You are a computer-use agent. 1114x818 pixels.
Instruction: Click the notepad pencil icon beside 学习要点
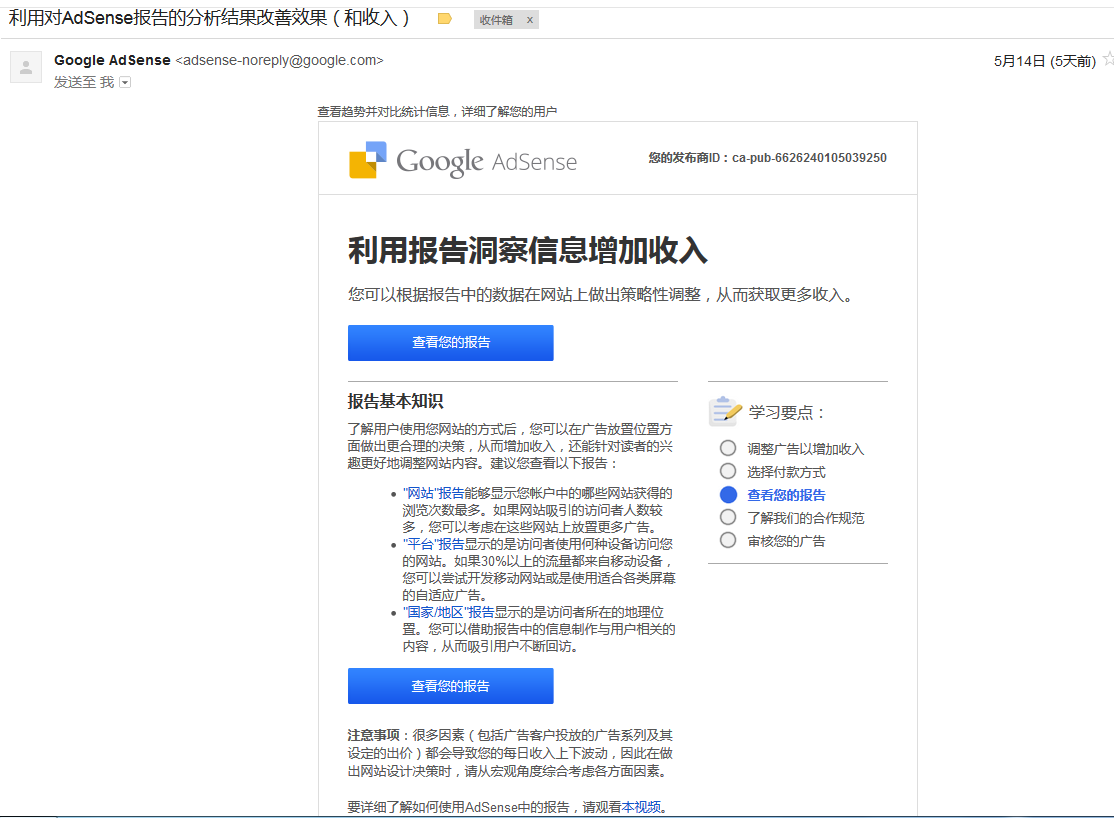[x=725, y=411]
